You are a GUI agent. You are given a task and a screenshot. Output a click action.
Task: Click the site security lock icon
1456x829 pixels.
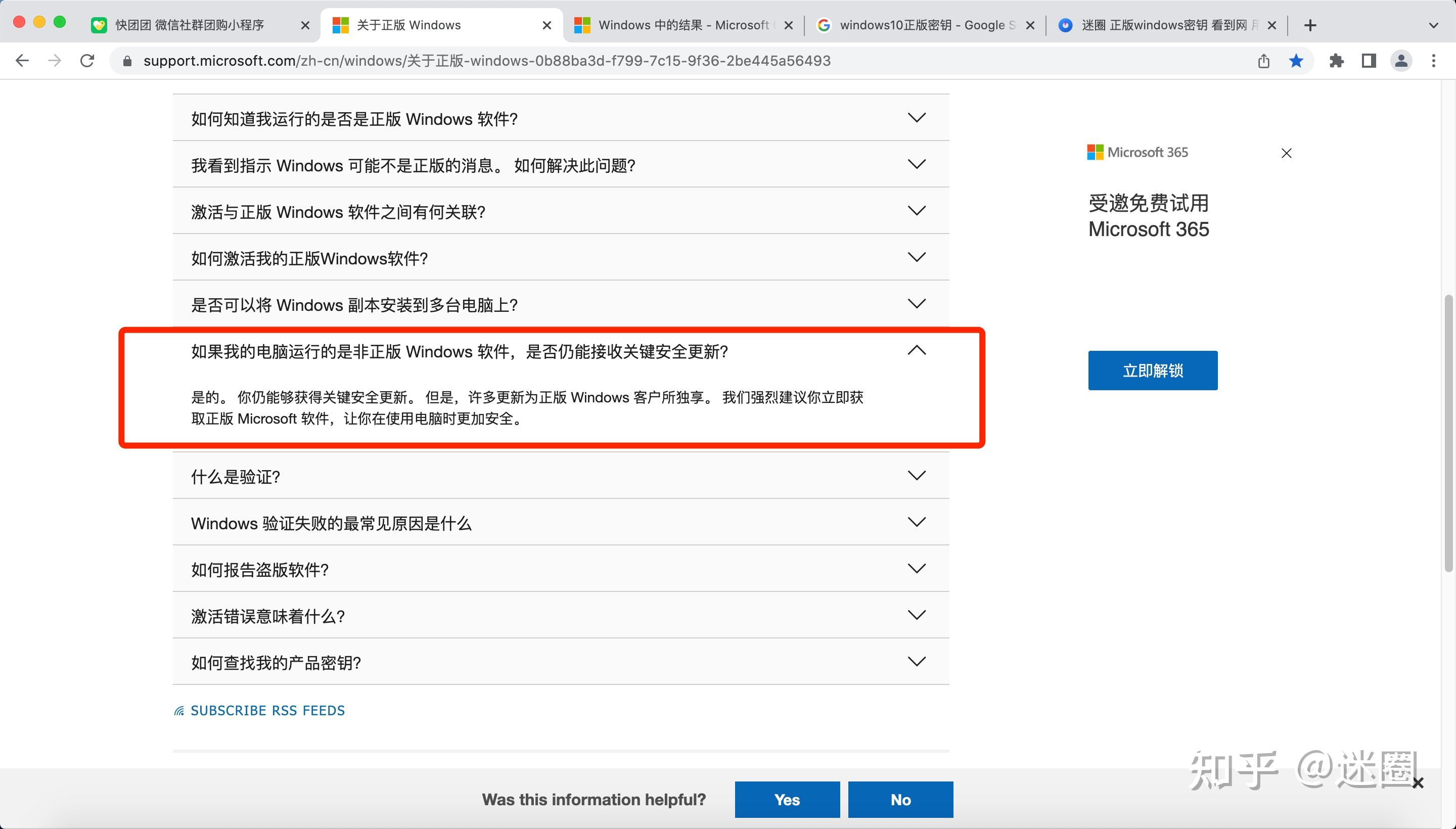(x=127, y=60)
